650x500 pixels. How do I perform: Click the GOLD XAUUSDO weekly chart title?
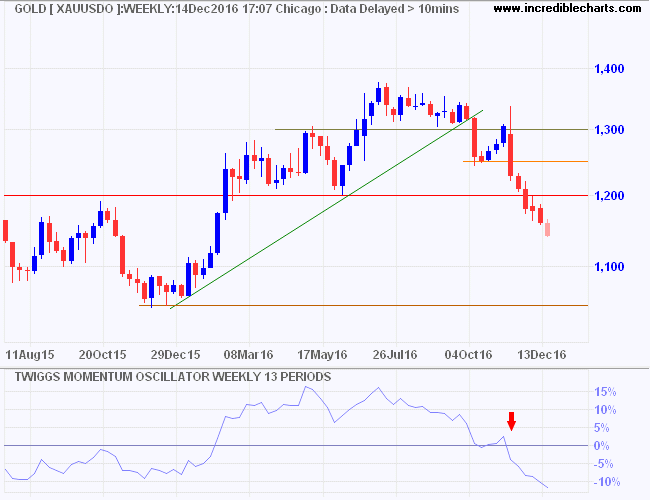pos(237,9)
